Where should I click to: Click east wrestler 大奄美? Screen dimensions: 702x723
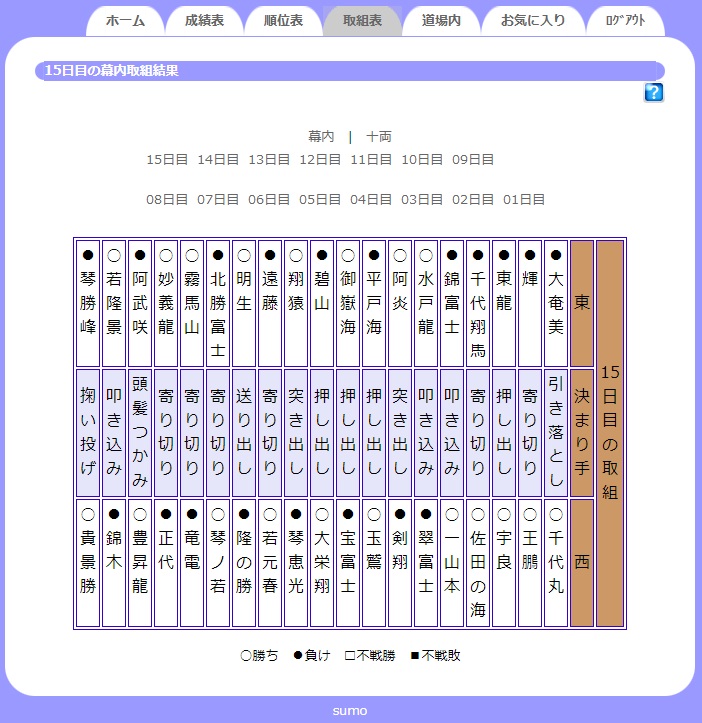point(556,303)
